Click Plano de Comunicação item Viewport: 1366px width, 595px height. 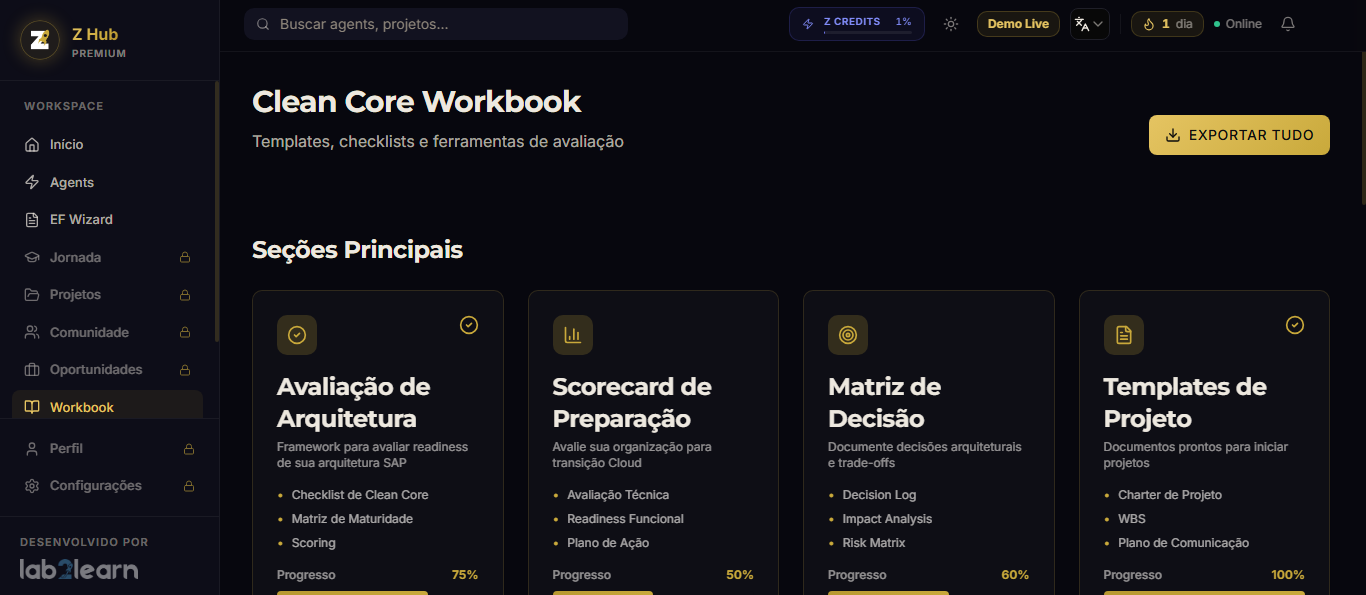1183,543
